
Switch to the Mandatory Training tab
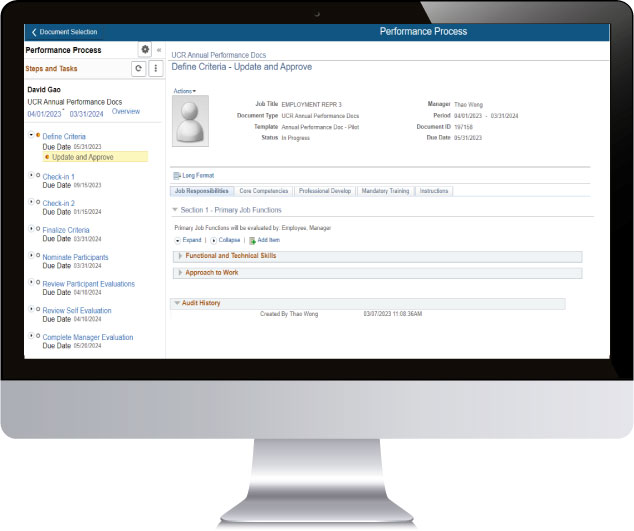click(385, 190)
